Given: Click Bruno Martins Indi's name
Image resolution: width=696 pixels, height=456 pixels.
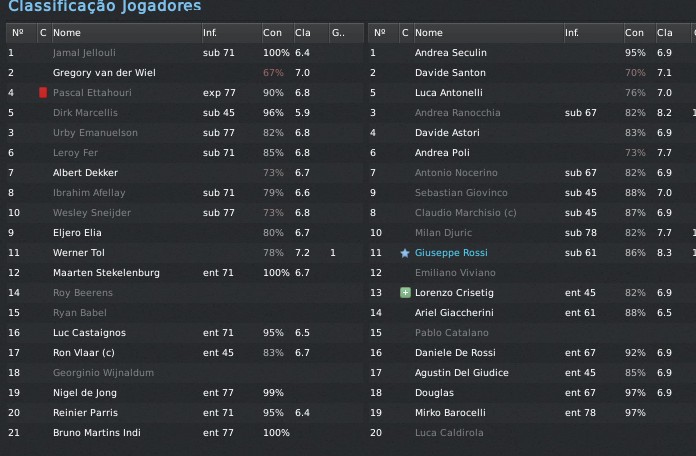Looking at the screenshot, I should pos(96,433).
